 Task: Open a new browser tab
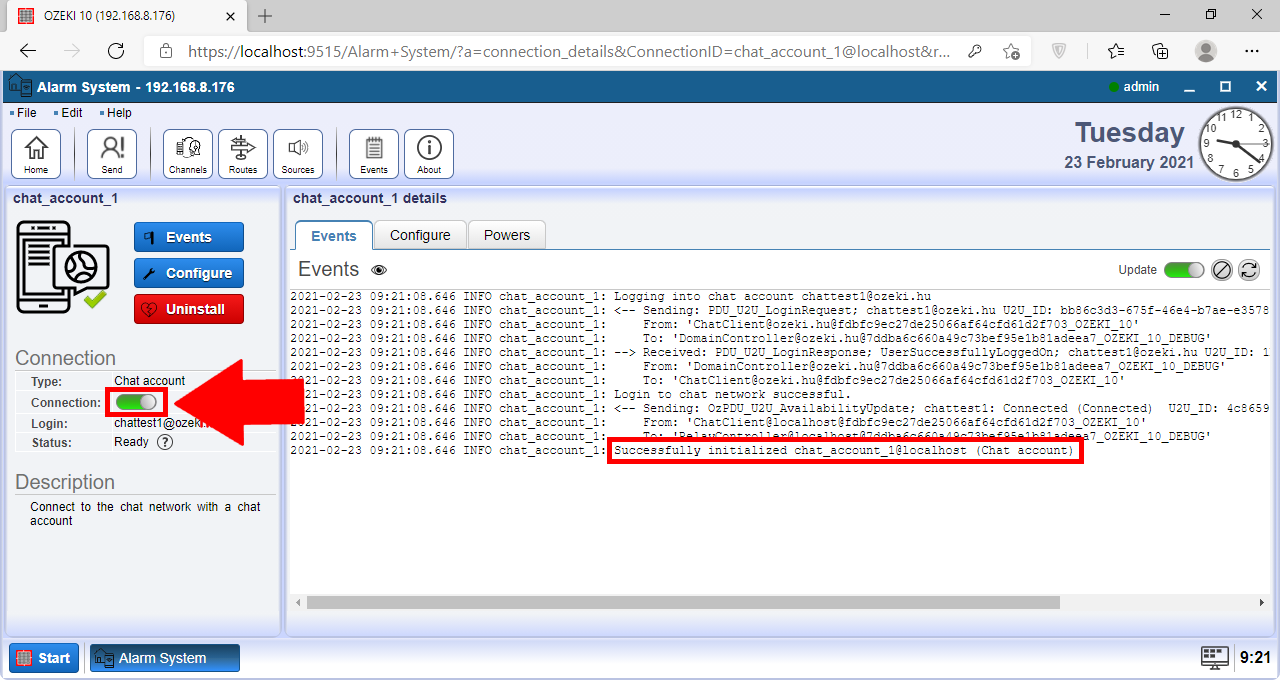tap(265, 16)
